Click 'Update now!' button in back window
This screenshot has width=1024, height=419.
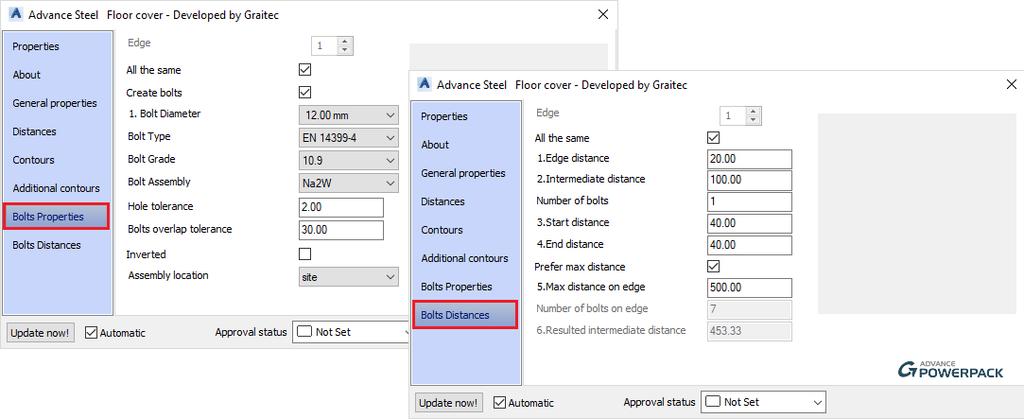40,332
